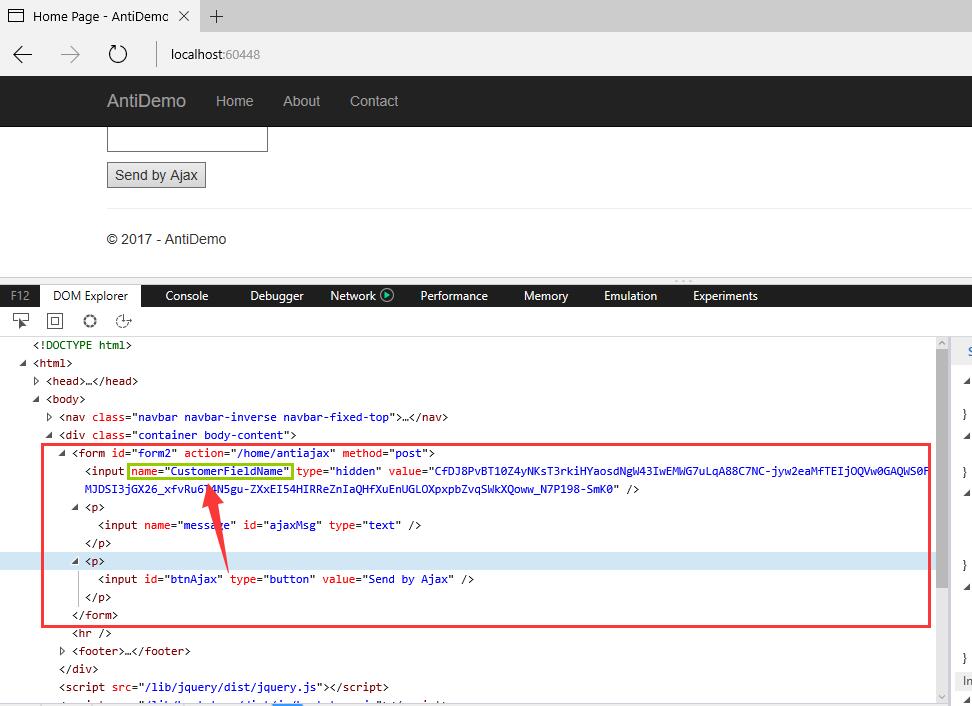Click the Send by Ajax button

[156, 175]
